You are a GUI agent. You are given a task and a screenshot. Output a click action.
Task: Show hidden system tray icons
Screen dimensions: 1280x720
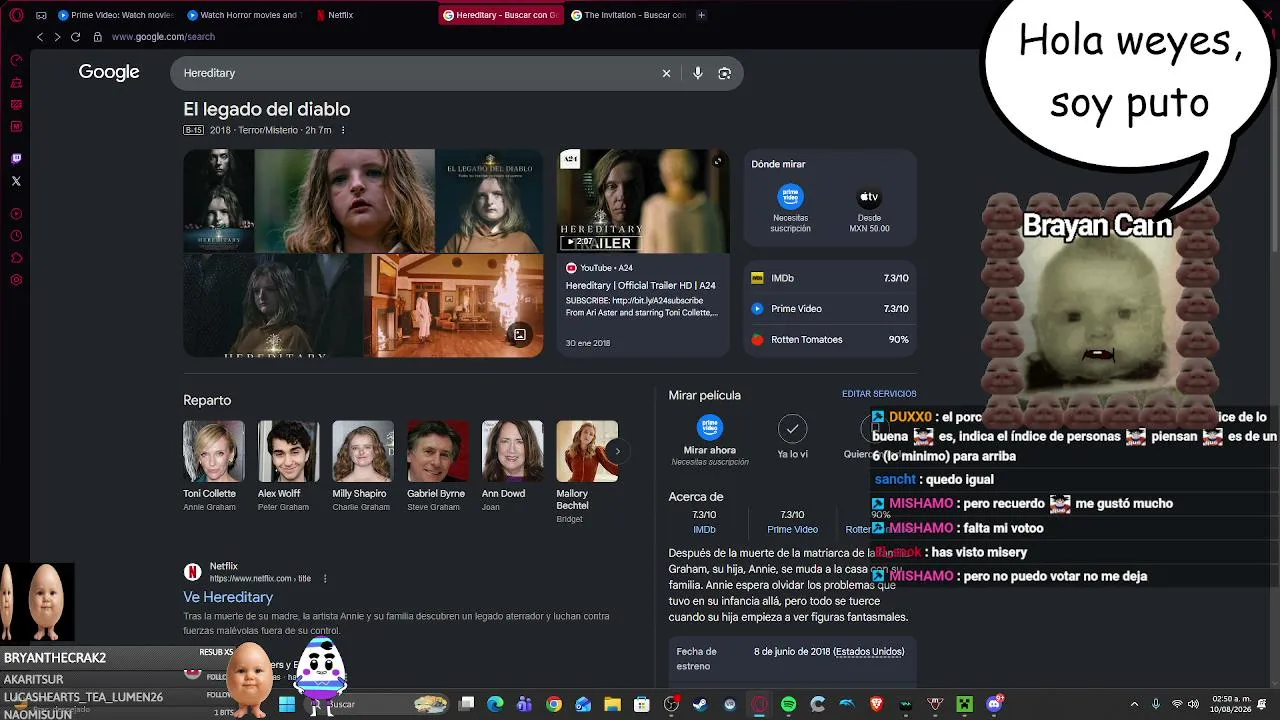[1134, 704]
